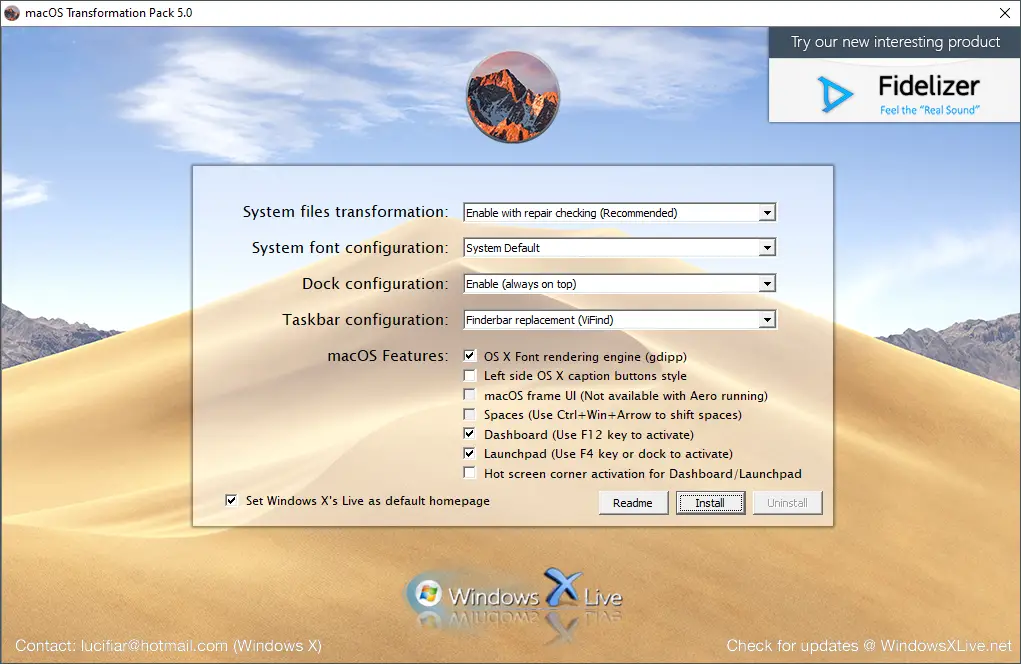Click the macOS Features label
1021x664 pixels.
(387, 355)
